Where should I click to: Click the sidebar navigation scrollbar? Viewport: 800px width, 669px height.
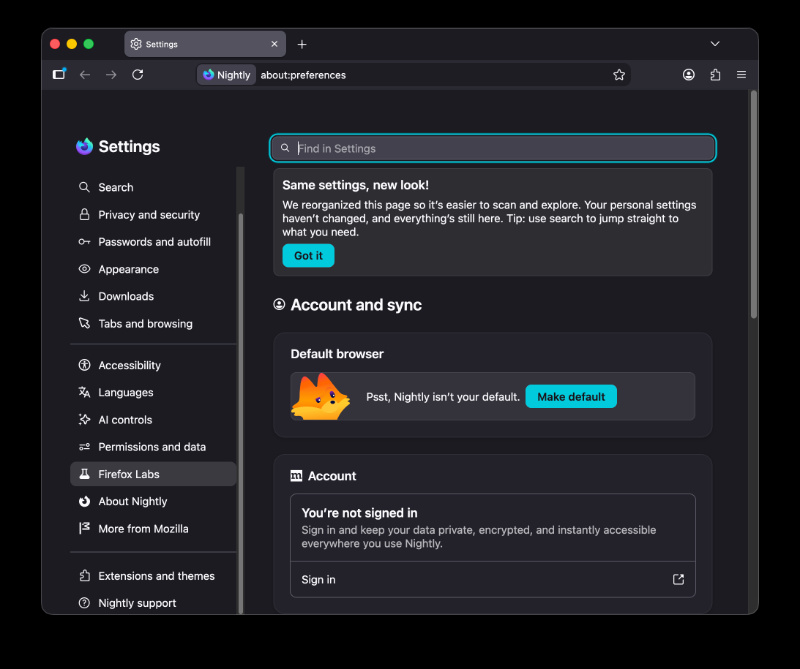click(240, 413)
